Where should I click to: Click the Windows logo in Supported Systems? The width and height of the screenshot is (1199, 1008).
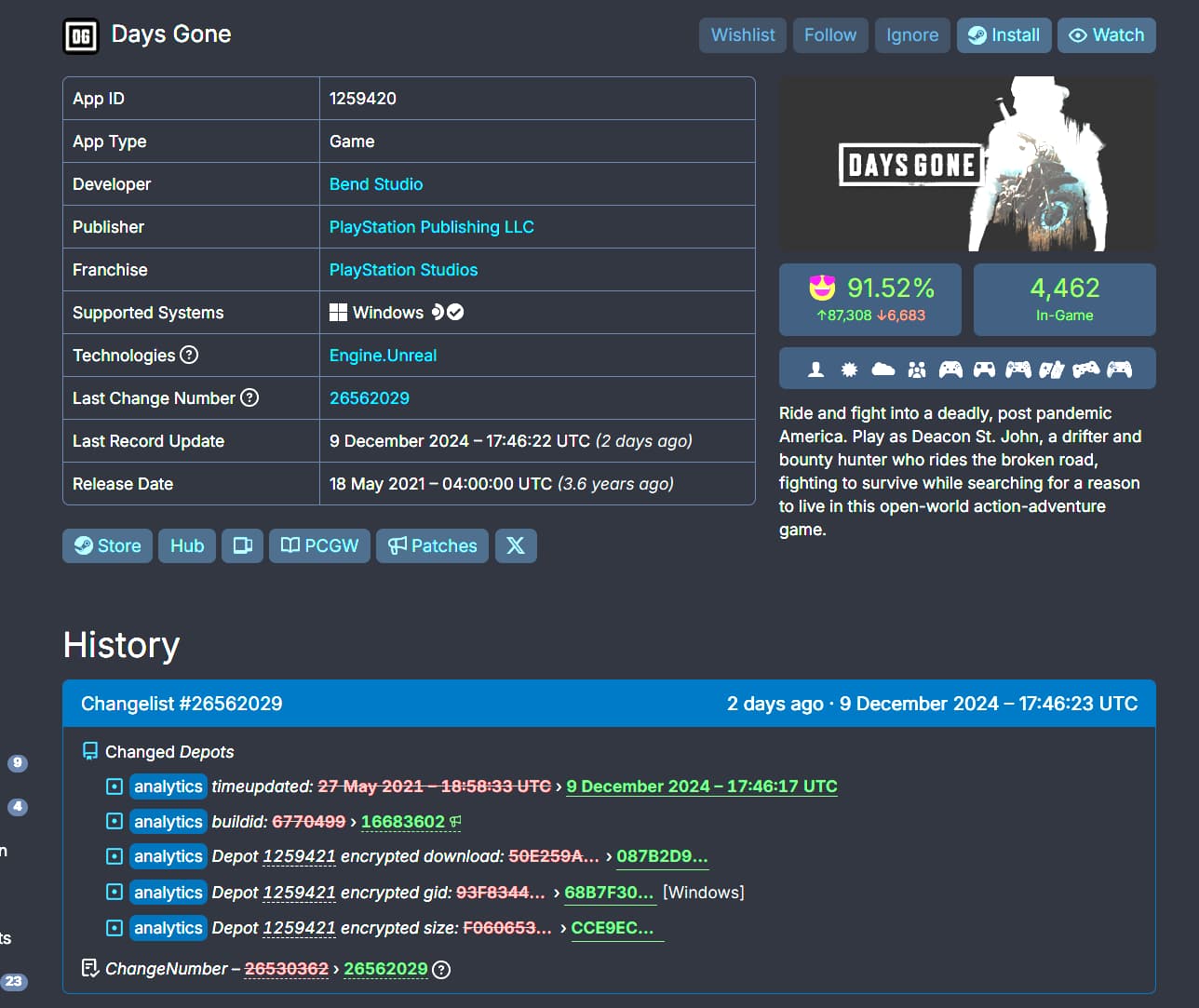(338, 312)
